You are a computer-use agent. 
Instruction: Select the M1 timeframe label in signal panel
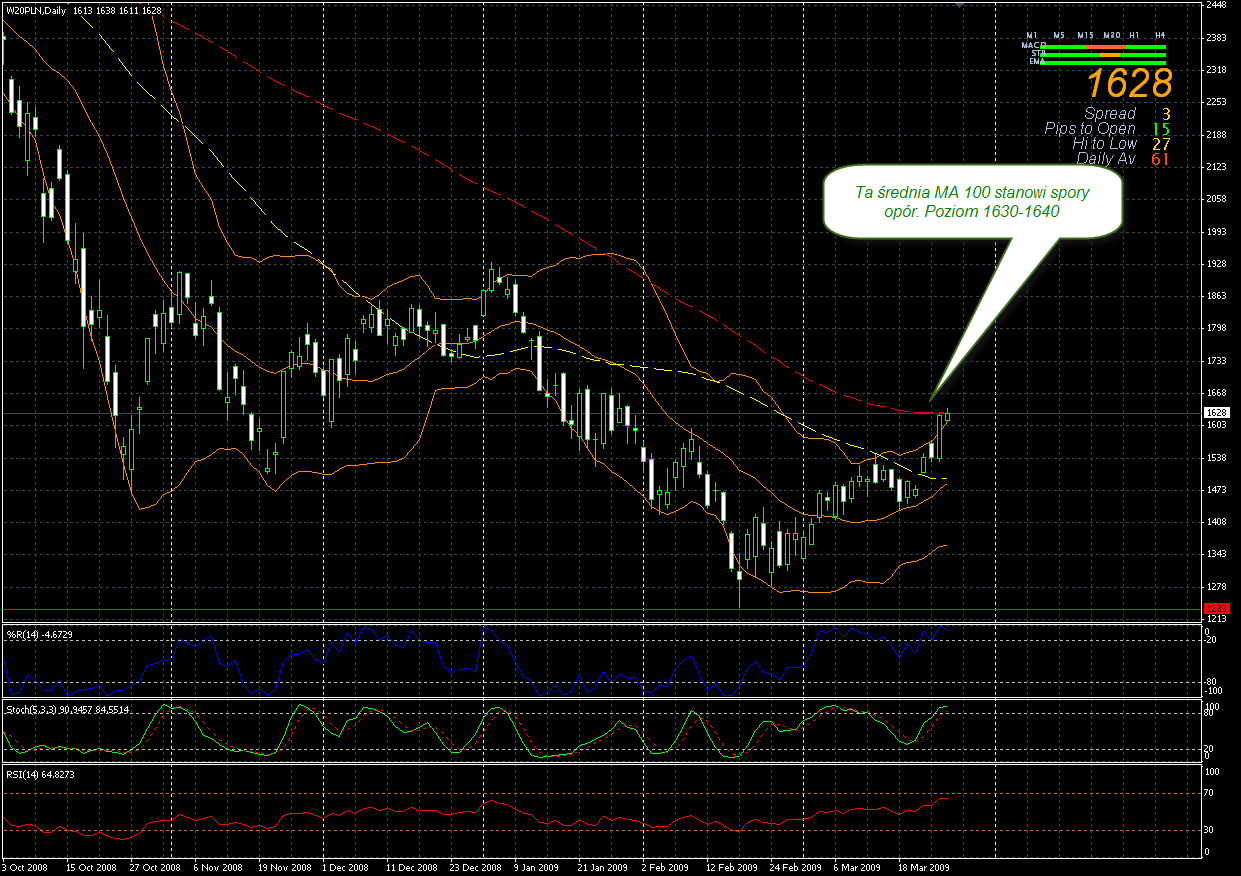pos(1032,36)
